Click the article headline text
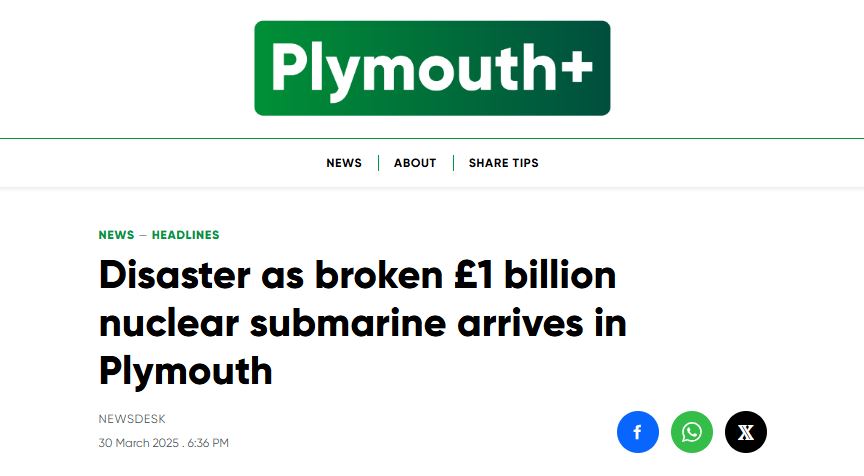 [360, 323]
